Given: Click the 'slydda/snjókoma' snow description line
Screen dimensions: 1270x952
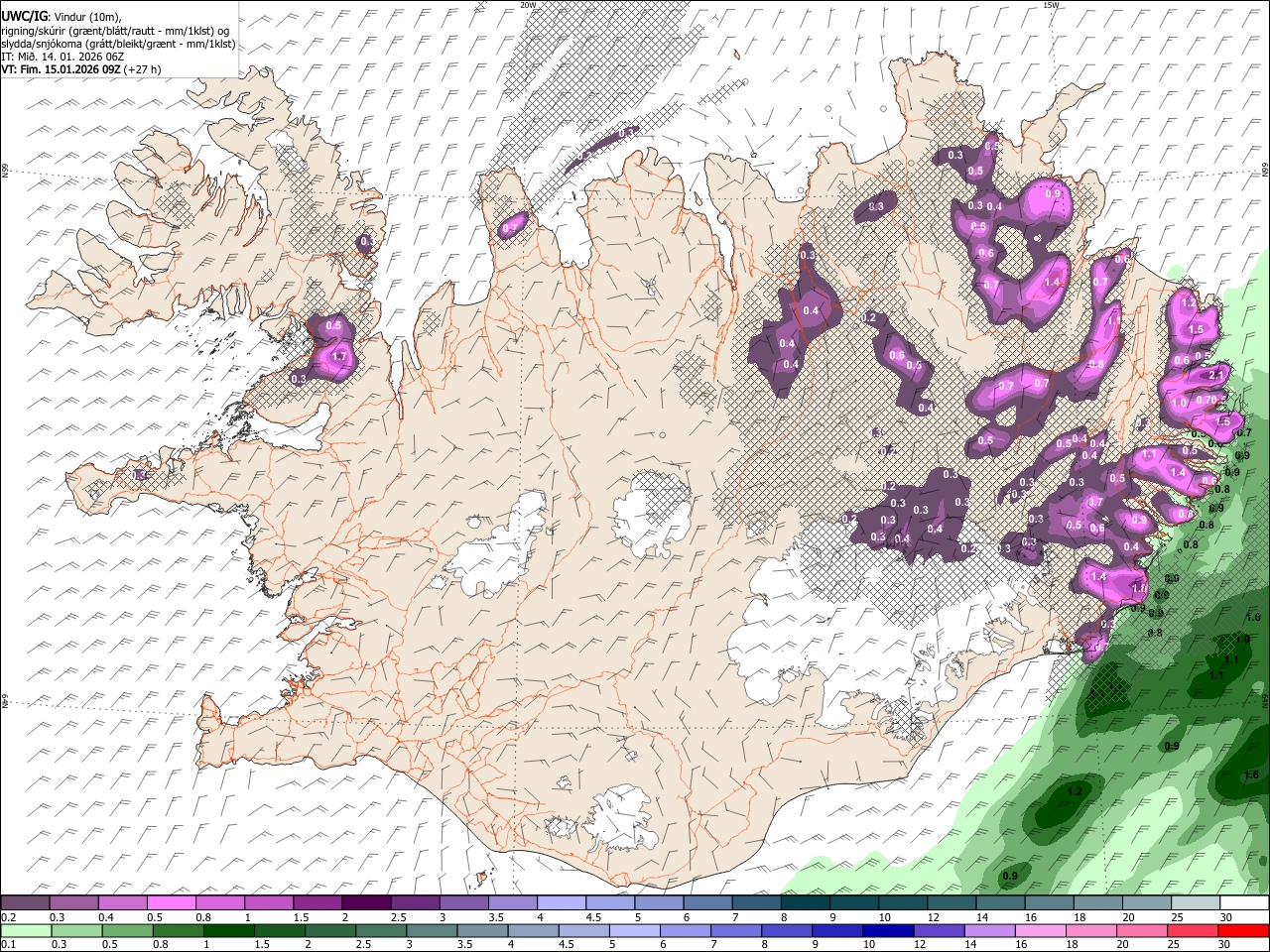Looking at the screenshot, I should pos(118,44).
